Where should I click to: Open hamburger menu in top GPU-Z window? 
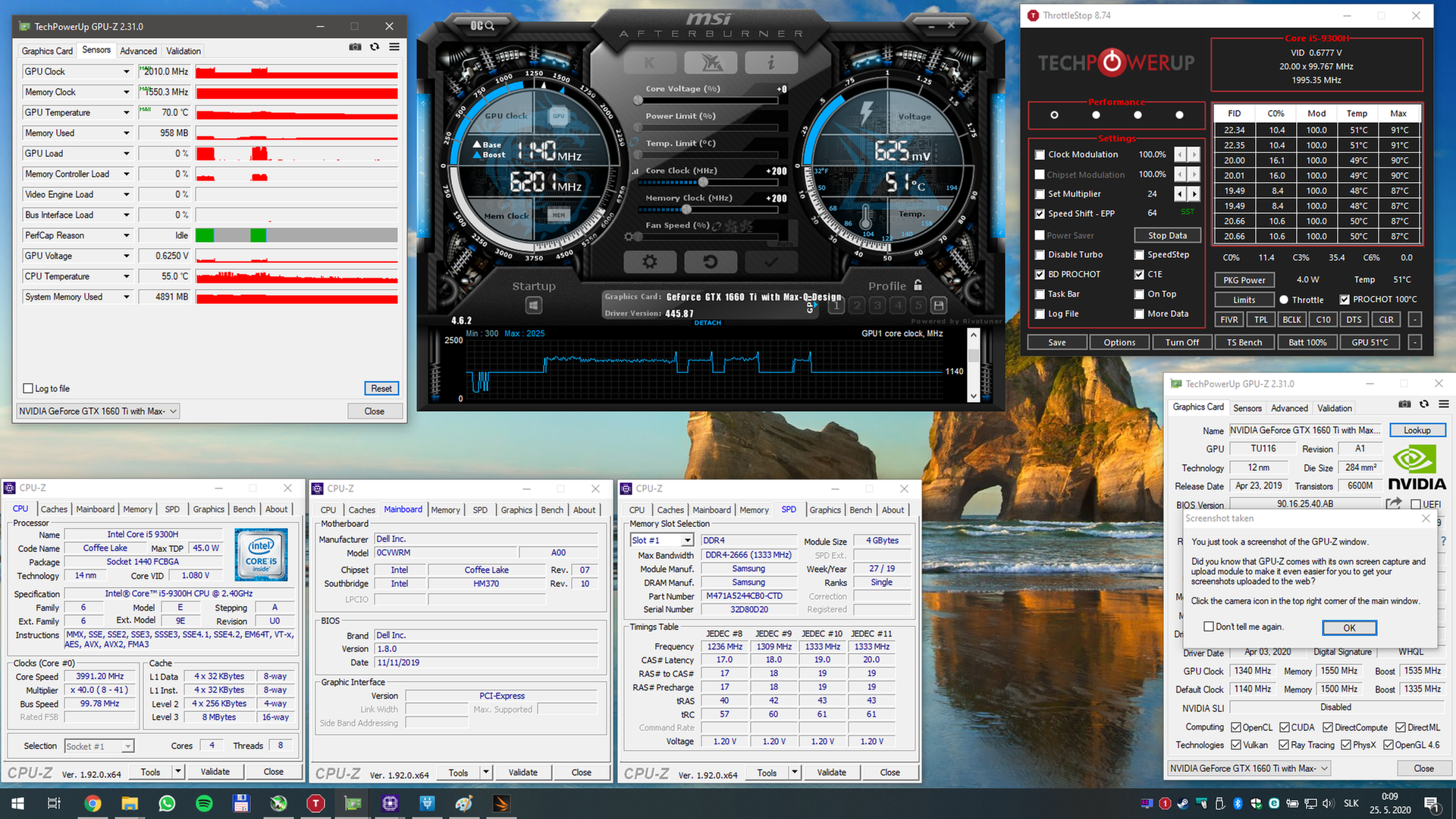point(394,47)
